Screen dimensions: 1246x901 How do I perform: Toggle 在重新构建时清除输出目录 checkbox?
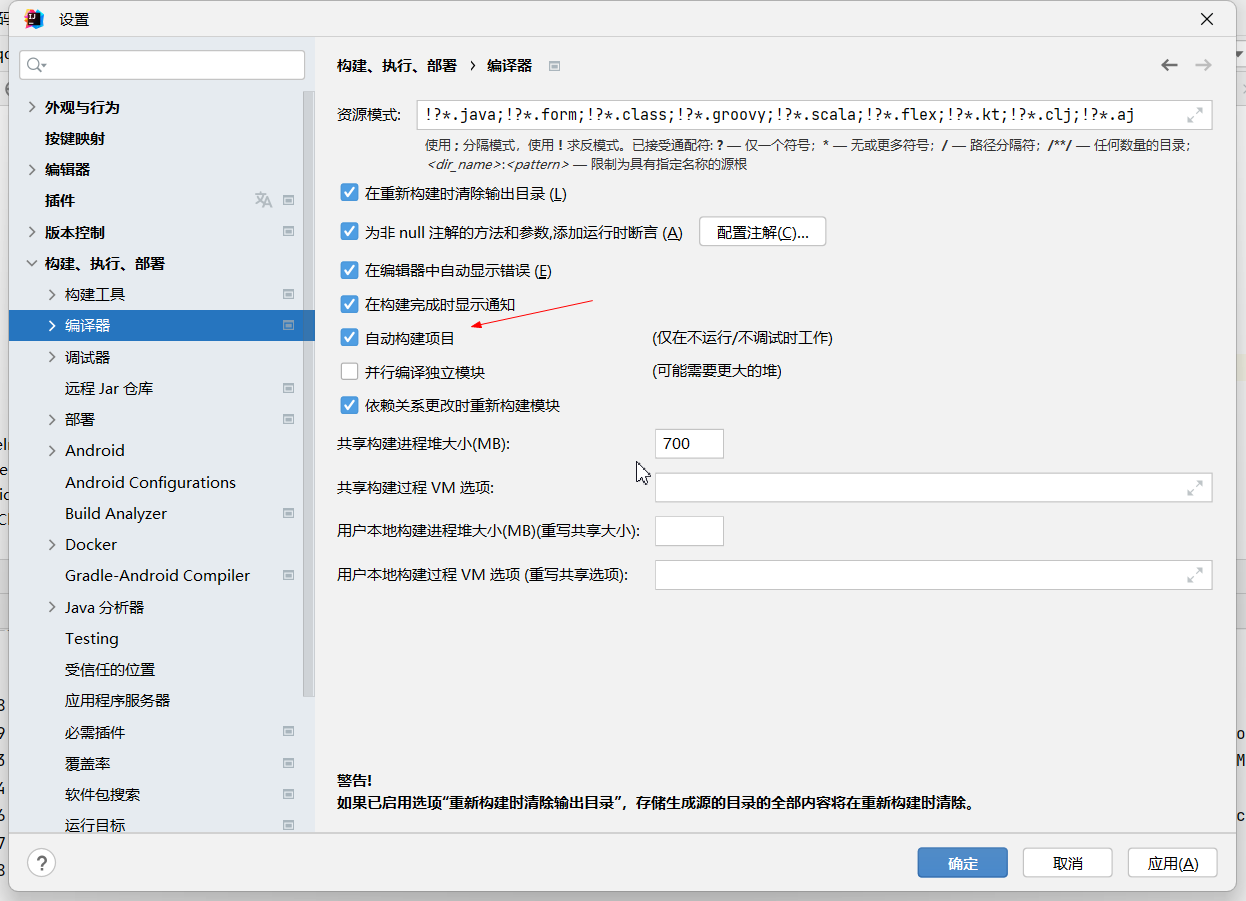tap(349, 192)
